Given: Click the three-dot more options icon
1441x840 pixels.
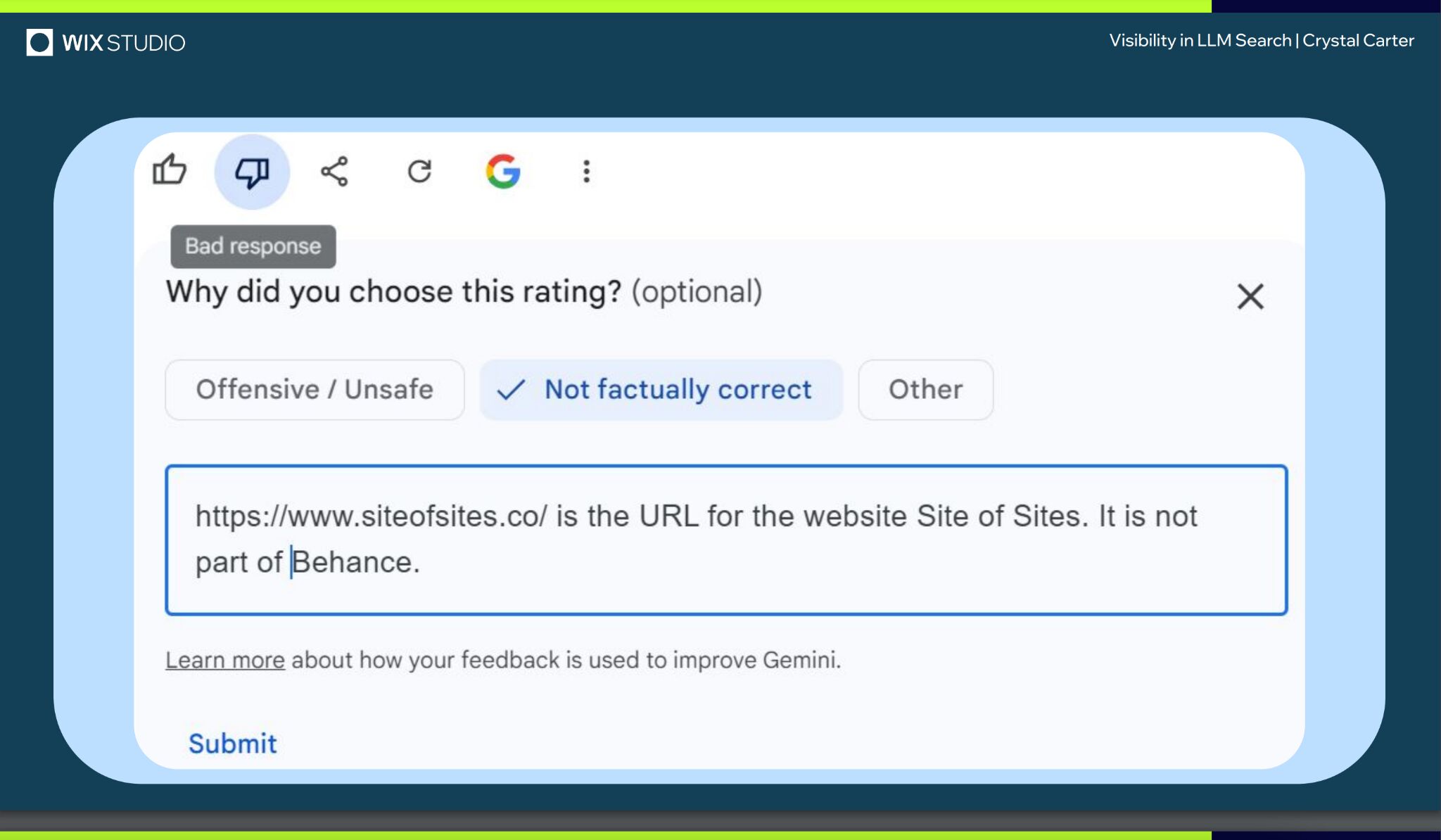Looking at the screenshot, I should click(x=585, y=171).
